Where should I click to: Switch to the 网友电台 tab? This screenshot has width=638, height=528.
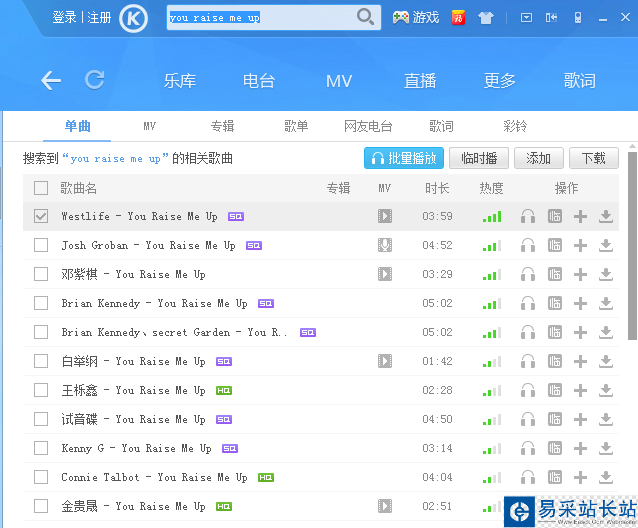coord(368,126)
